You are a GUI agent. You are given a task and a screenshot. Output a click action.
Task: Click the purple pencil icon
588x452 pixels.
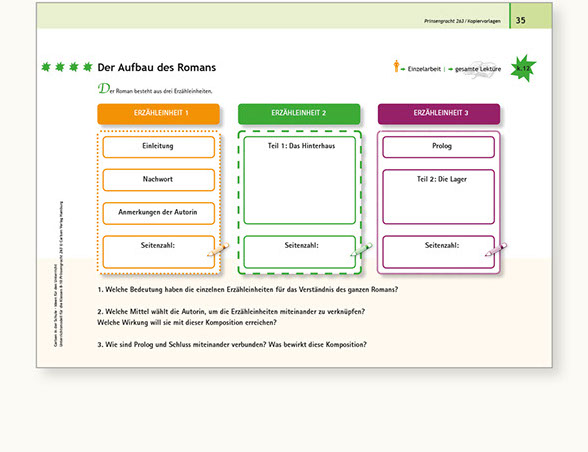496,249
